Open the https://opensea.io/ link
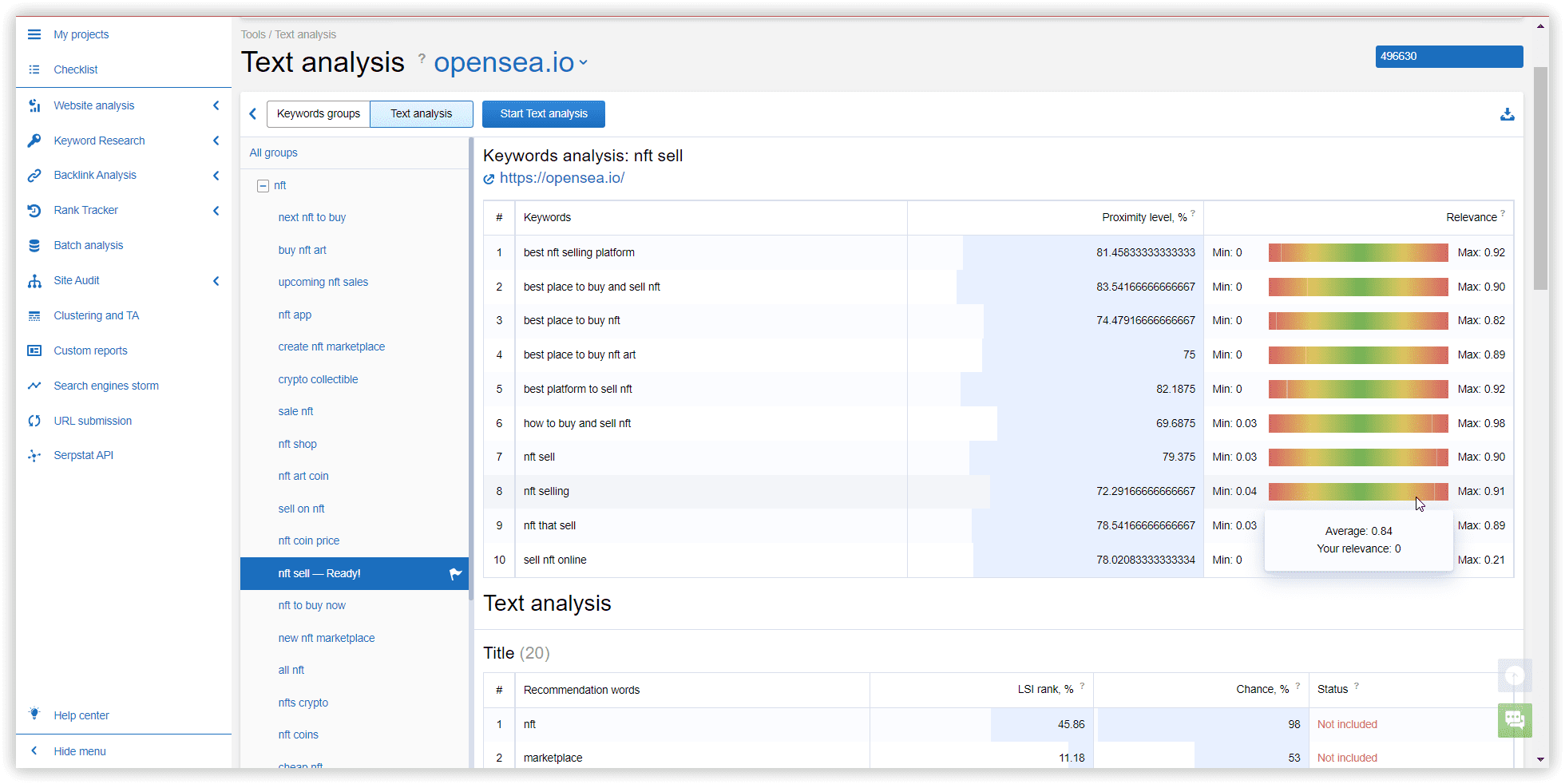The image size is (1565, 784). [x=562, y=178]
